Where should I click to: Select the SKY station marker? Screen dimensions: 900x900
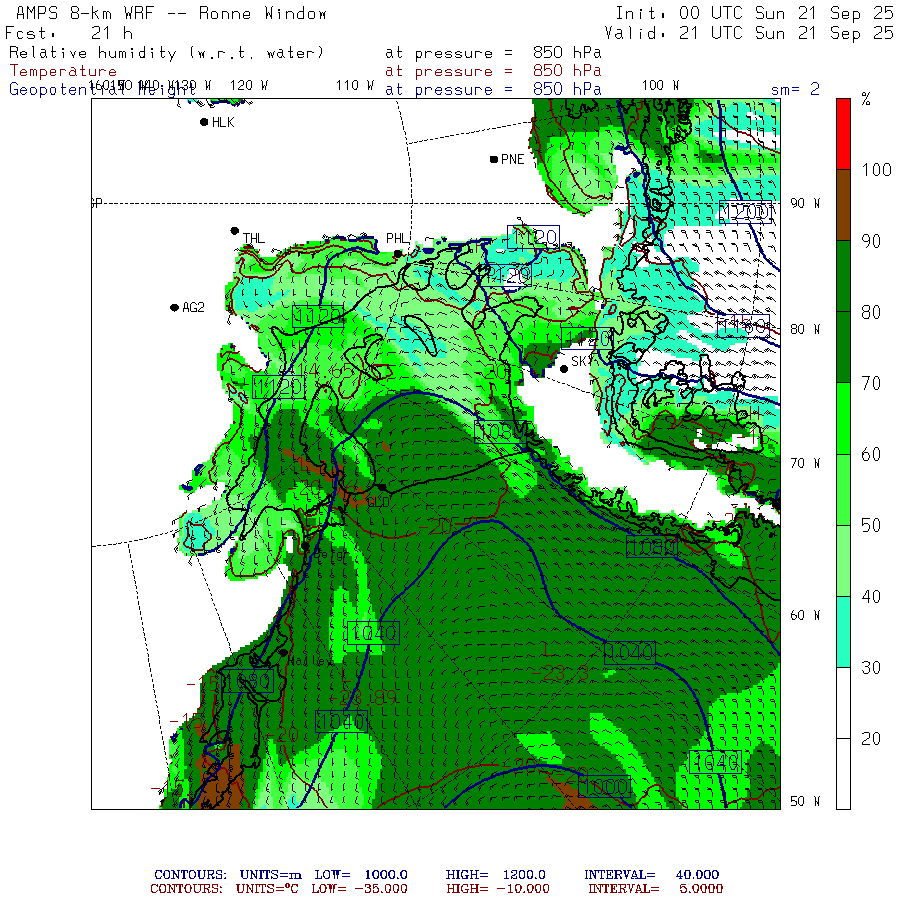[564, 368]
